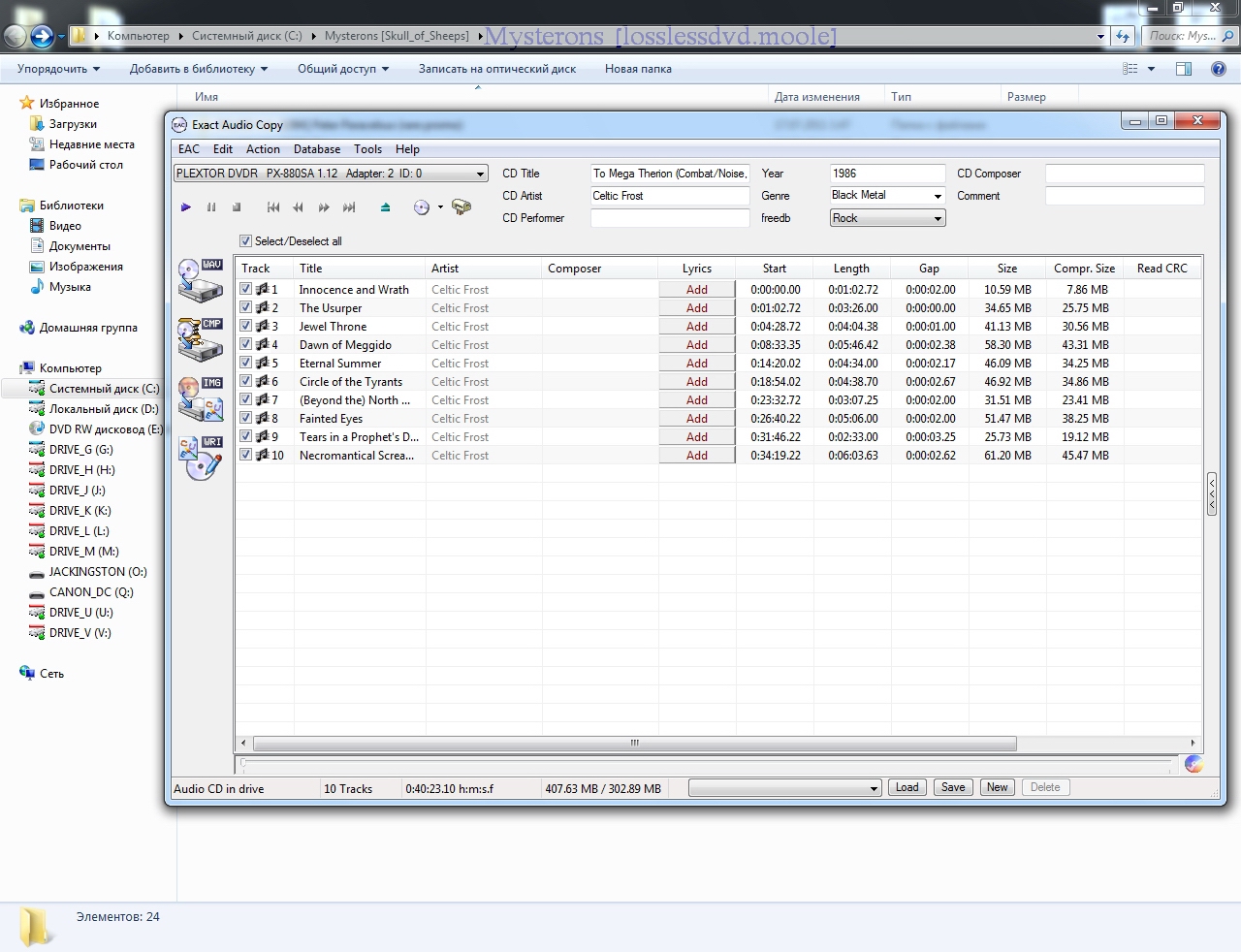This screenshot has height=952, width=1241.
Task: Open Explorer help question mark icon
Action: tap(1219, 69)
